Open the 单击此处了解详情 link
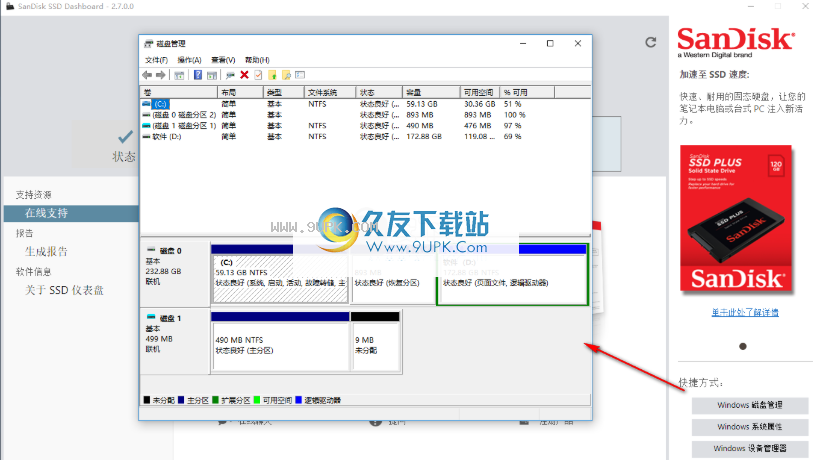 click(x=745, y=312)
